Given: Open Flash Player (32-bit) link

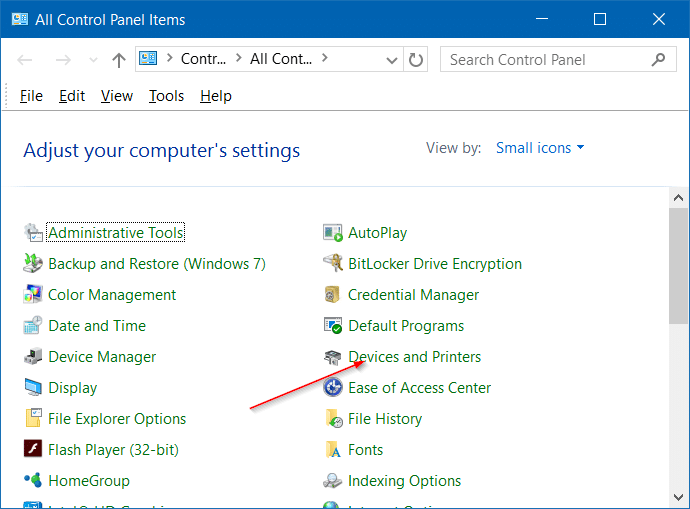Looking at the screenshot, I should tap(114, 450).
